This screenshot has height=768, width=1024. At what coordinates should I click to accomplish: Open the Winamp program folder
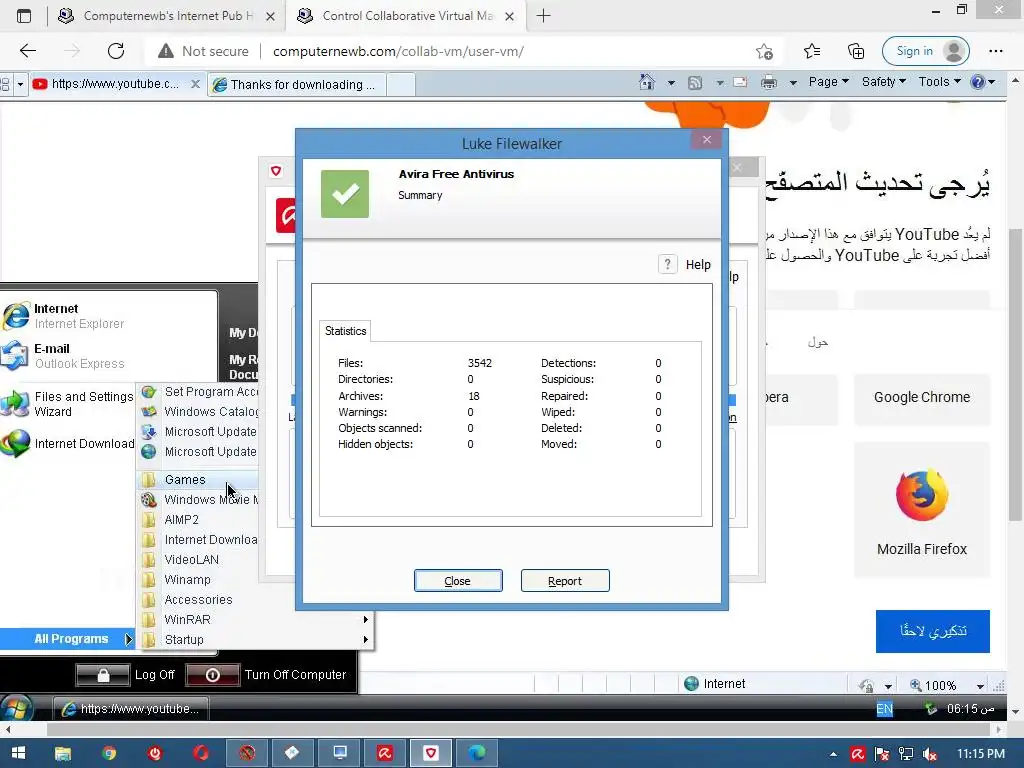pyautogui.click(x=199, y=580)
